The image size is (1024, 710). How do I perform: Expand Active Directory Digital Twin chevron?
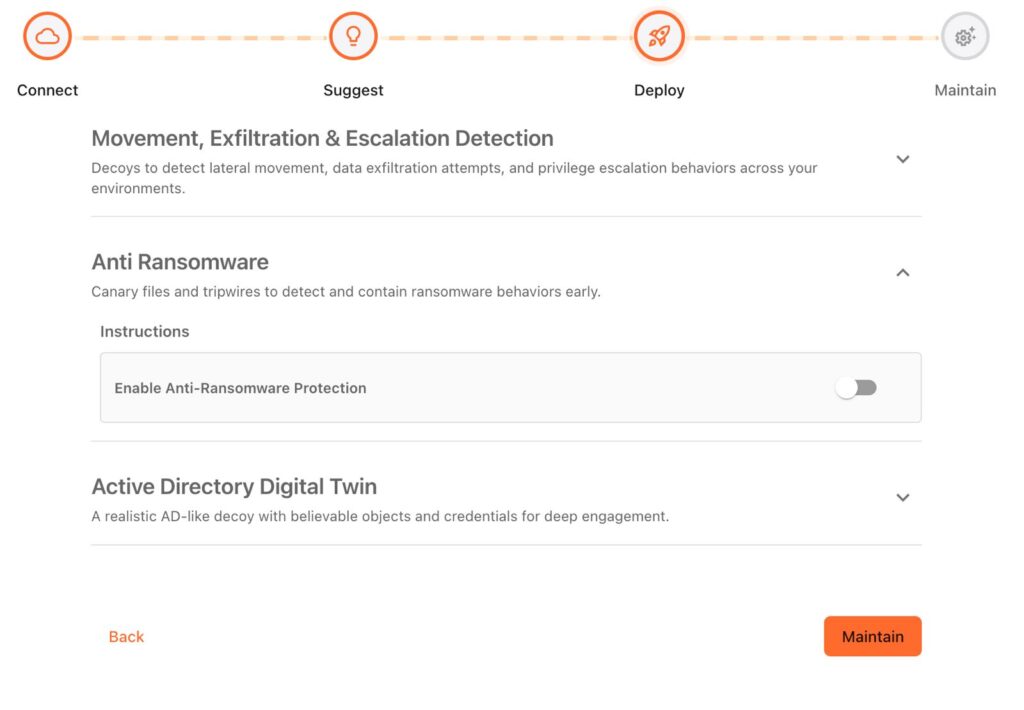pos(902,497)
